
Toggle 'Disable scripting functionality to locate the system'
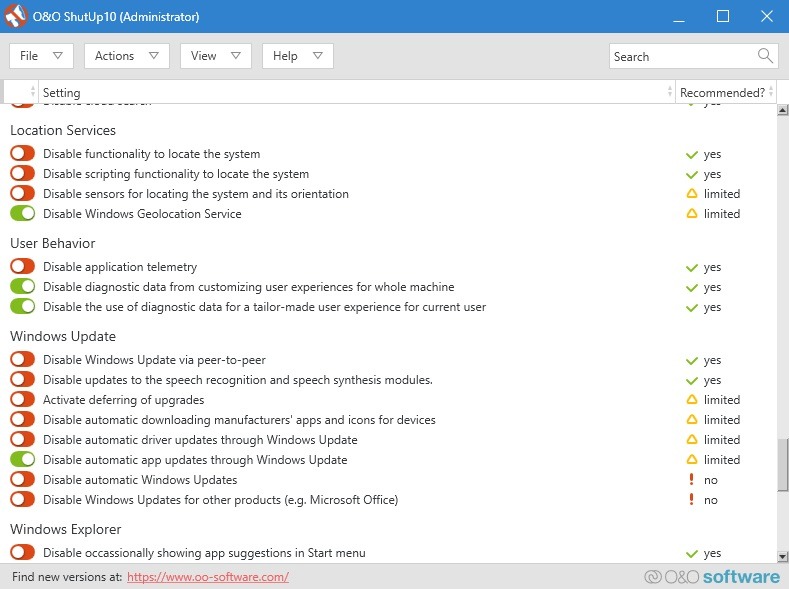pos(23,174)
